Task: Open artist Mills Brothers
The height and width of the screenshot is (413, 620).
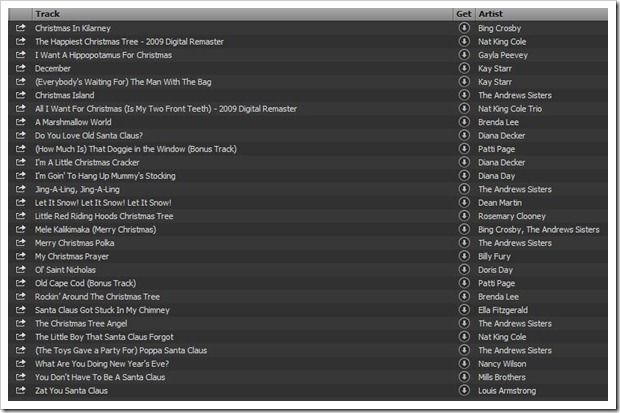Action: (x=502, y=377)
